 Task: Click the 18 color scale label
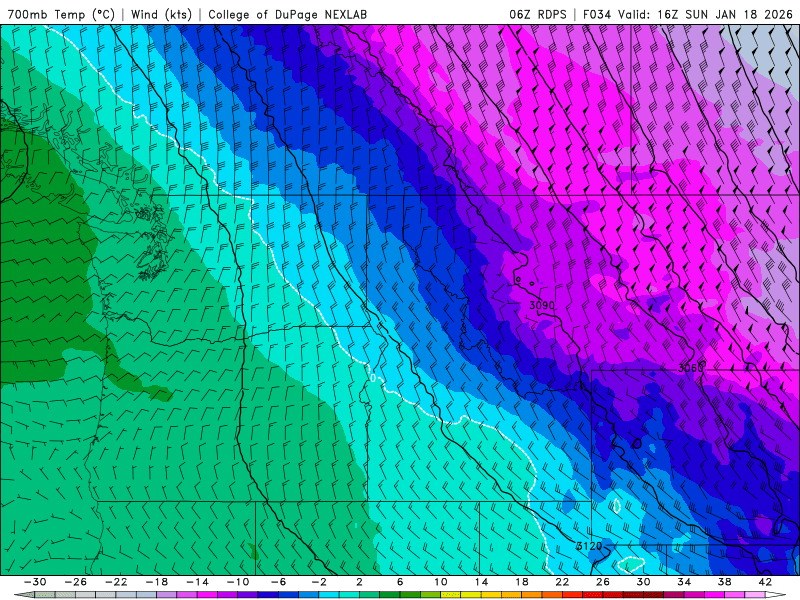[x=522, y=582]
